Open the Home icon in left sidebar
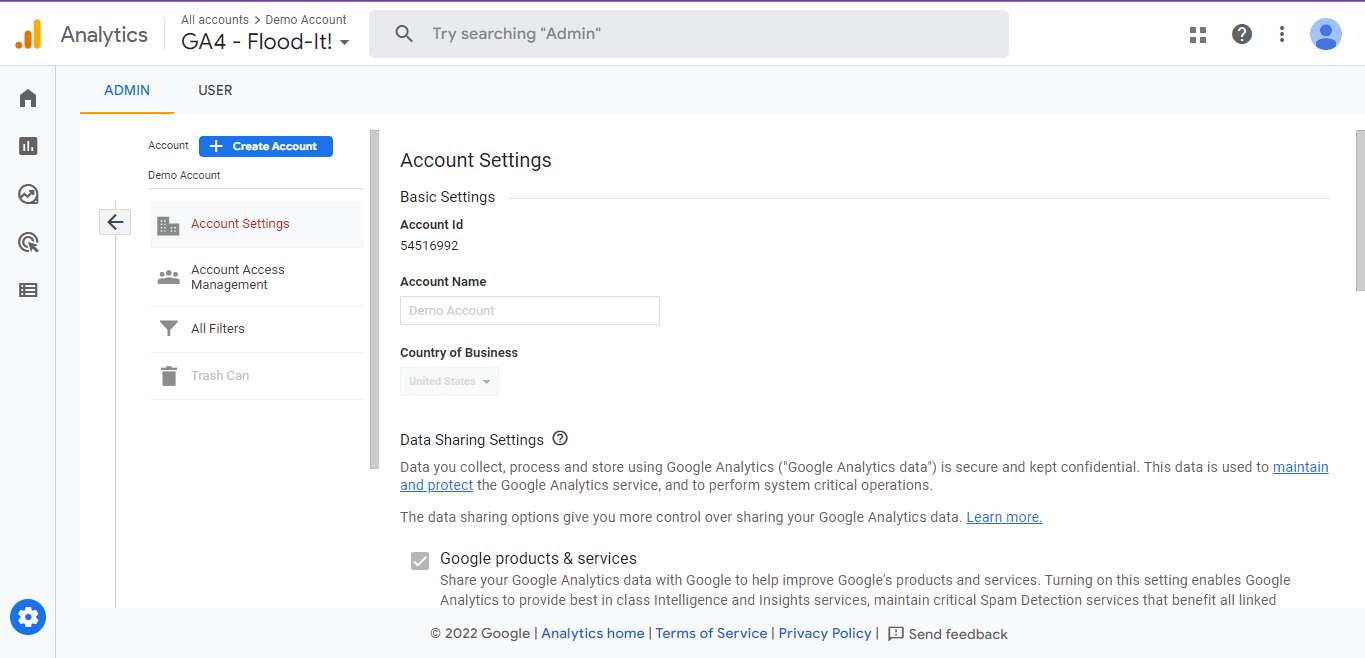The width and height of the screenshot is (1365, 658). pyautogui.click(x=28, y=98)
